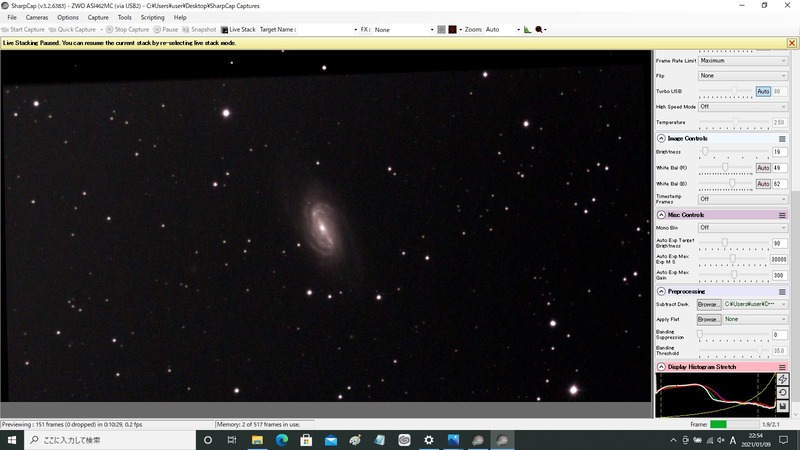The height and width of the screenshot is (450, 800).
Task: Click the Live Stack toolbar button
Action: 238,30
